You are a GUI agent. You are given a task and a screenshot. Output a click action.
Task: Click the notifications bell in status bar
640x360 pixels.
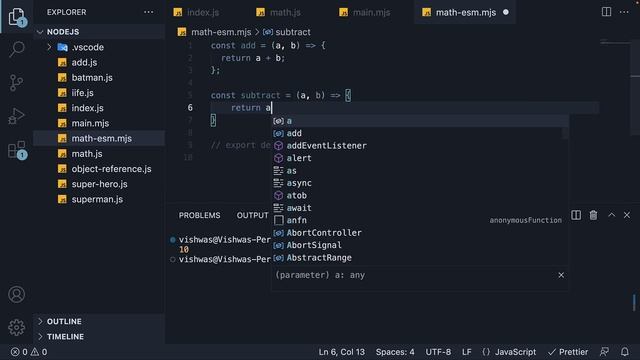click(x=625, y=351)
